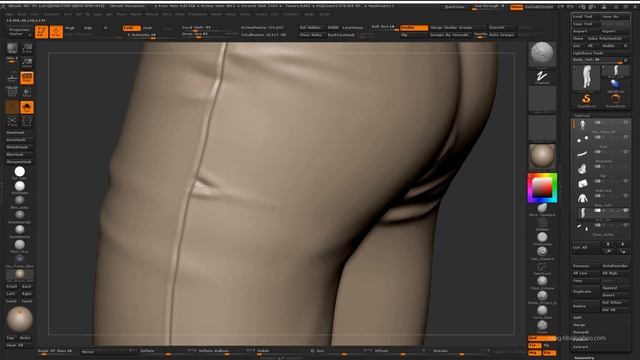Image resolution: width=640 pixels, height=360 pixels.
Task: Toggle the Rgb mode
Action: [88, 28]
